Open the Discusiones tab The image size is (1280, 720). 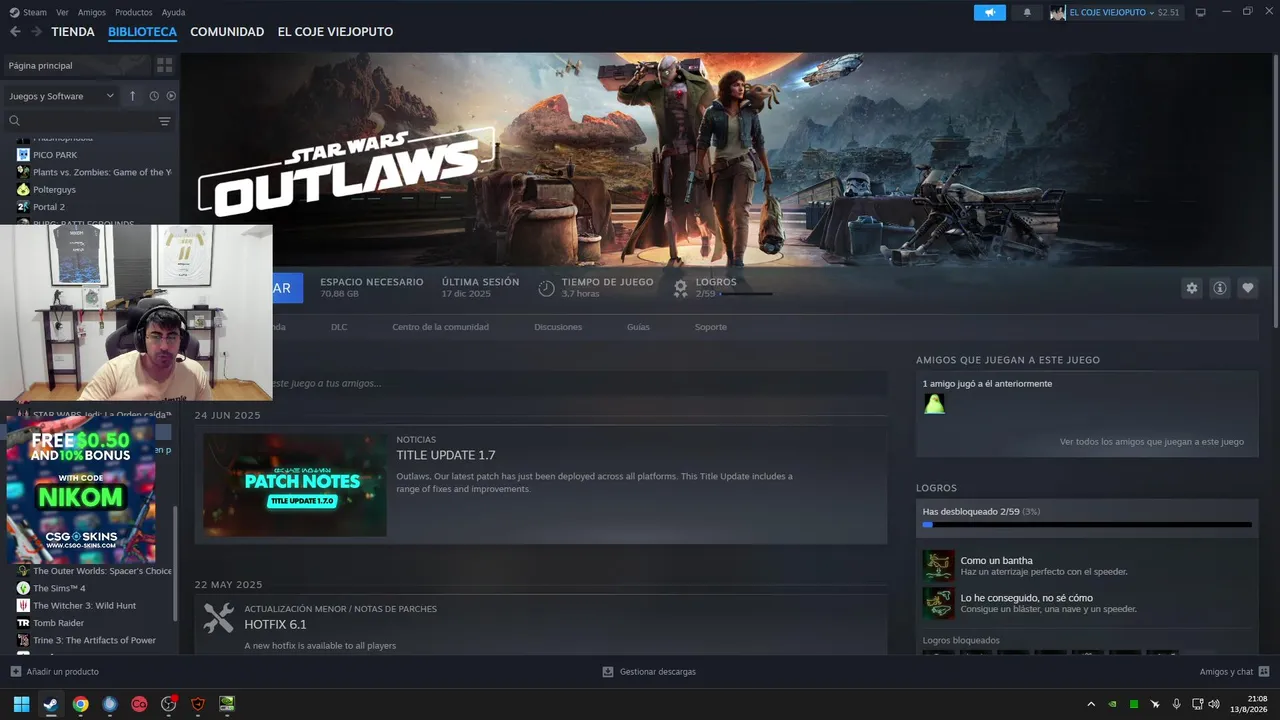(558, 327)
